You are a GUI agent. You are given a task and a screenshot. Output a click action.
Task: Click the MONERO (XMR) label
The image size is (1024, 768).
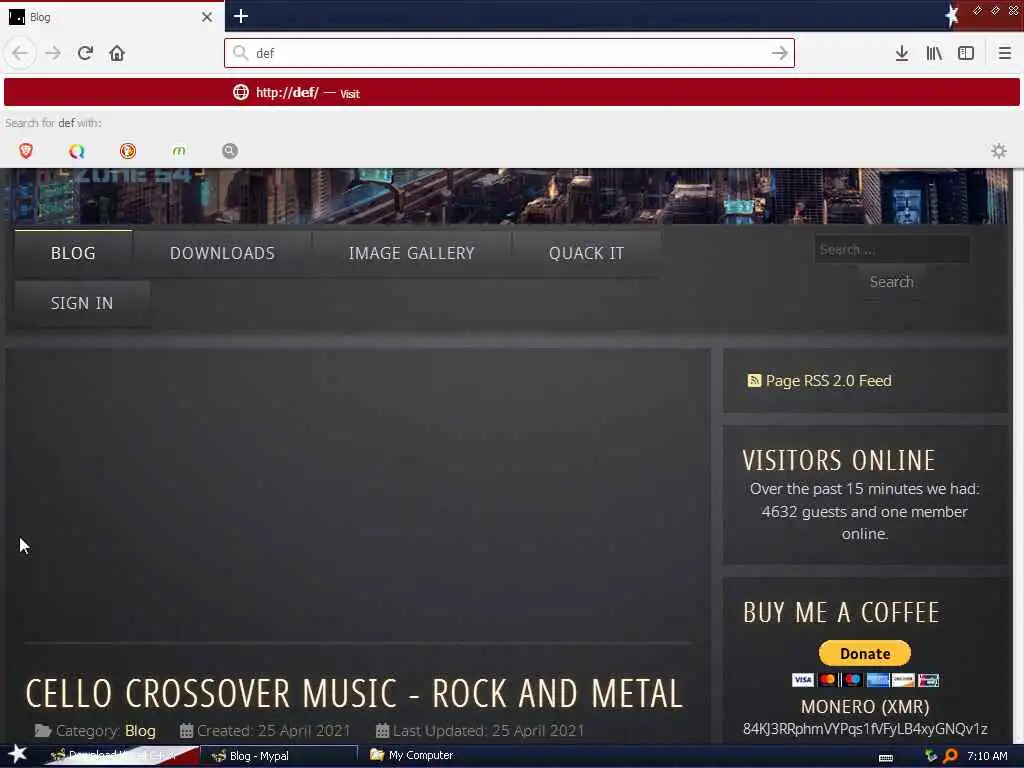coord(865,707)
